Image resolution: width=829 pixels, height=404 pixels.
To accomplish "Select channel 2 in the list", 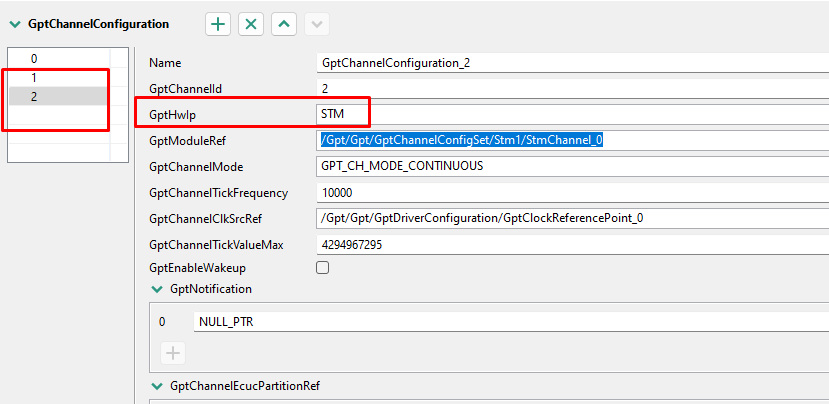I will (x=59, y=97).
